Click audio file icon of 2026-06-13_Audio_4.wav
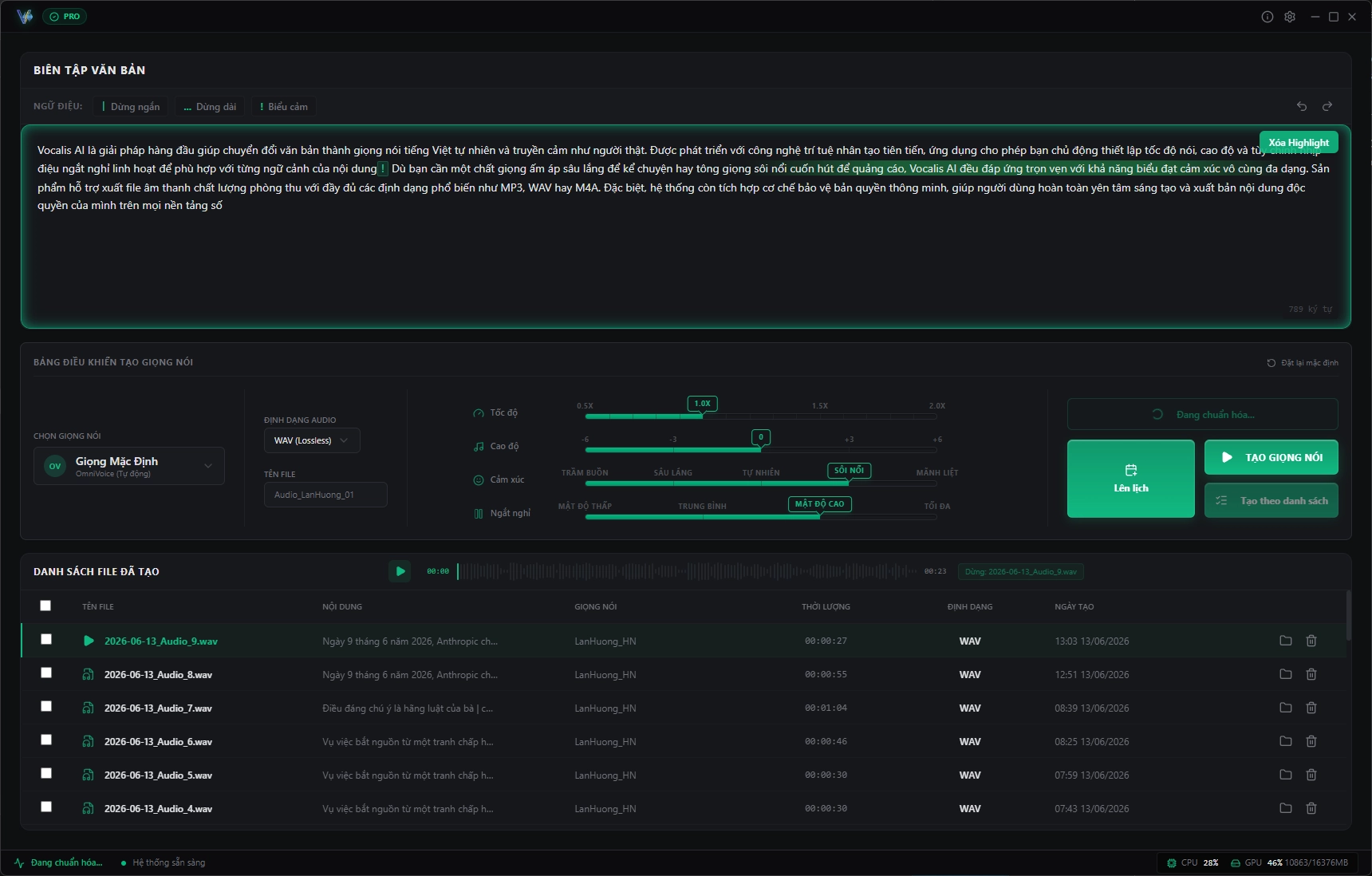This screenshot has width=1372, height=876. 89,809
